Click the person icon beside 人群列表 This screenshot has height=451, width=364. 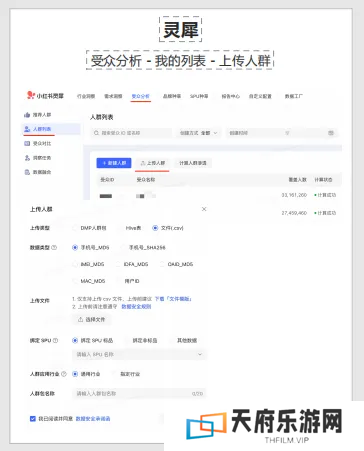[27, 129]
